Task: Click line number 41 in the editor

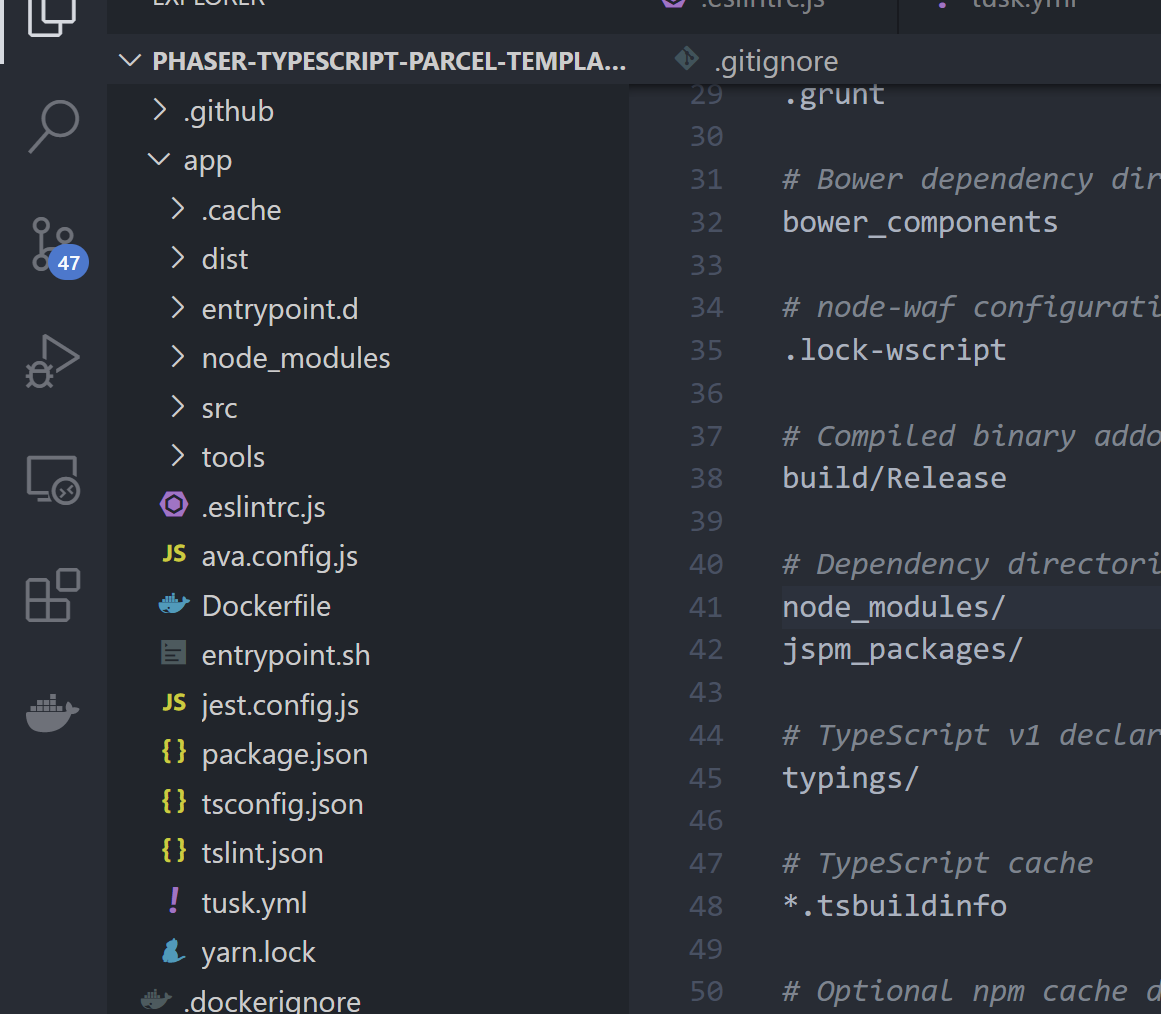Action: tap(707, 606)
